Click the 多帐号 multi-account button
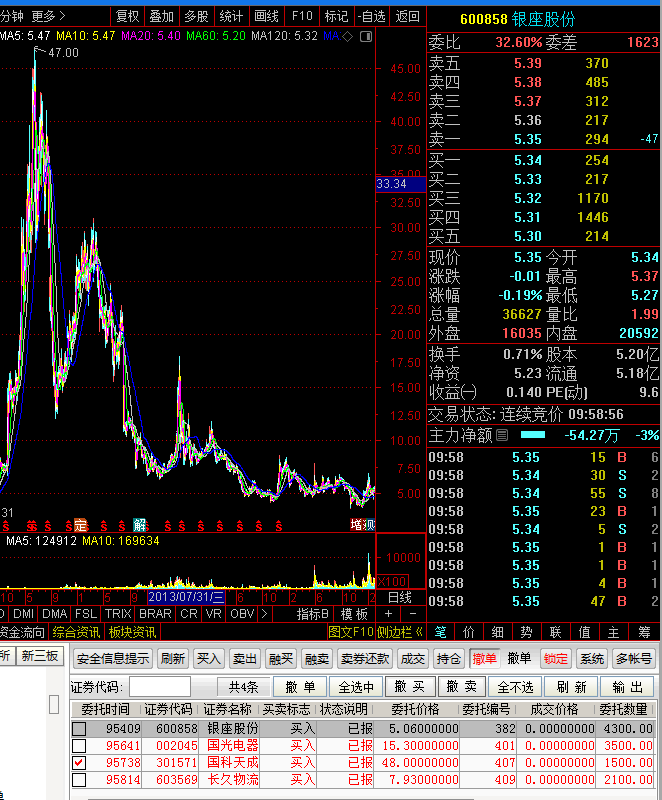 point(634,659)
